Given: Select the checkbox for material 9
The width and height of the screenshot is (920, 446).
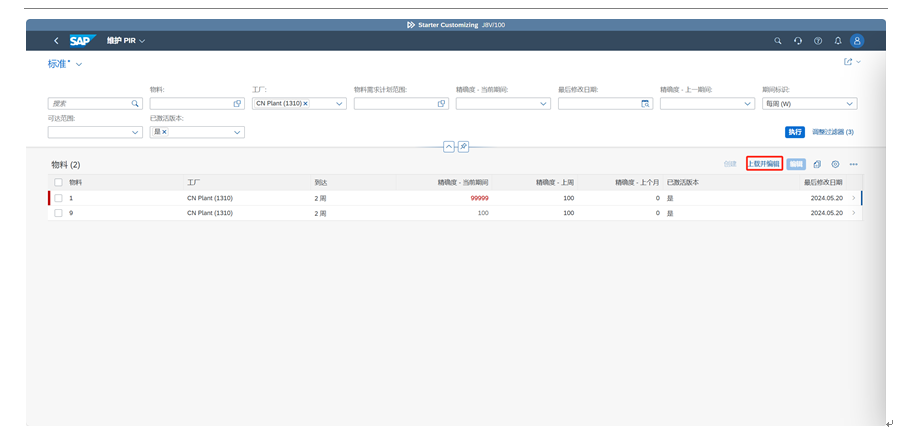Looking at the screenshot, I should (58, 213).
